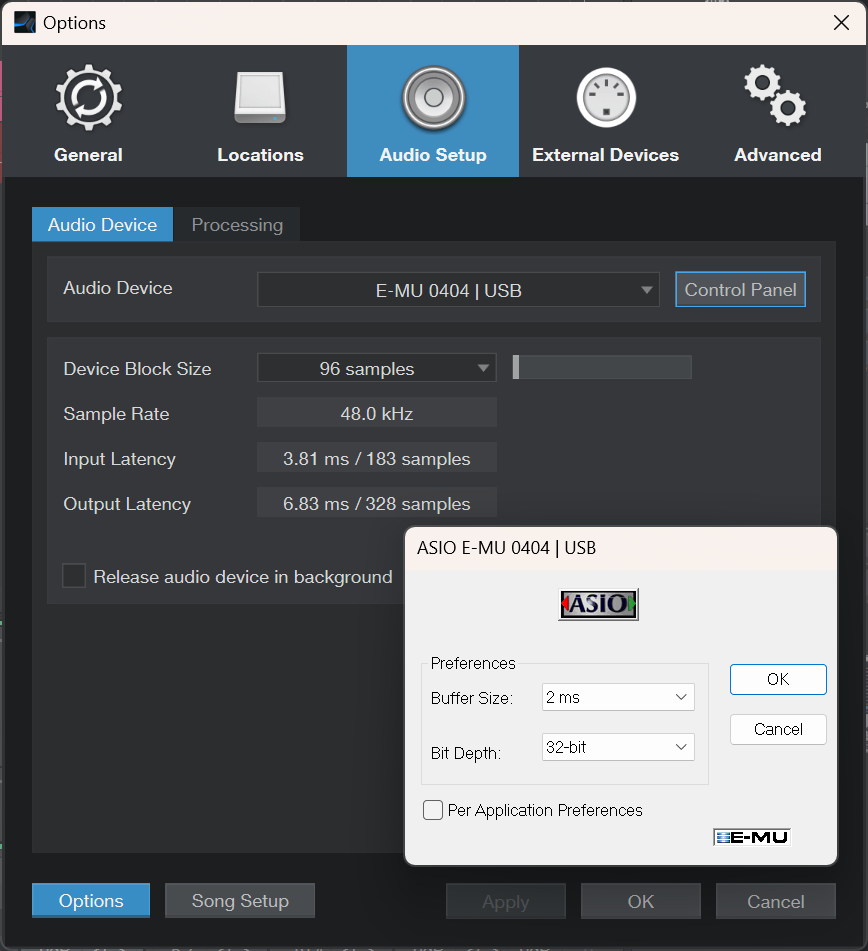This screenshot has height=951, width=868.
Task: Click the Buffer Size label
Action: 472,698
